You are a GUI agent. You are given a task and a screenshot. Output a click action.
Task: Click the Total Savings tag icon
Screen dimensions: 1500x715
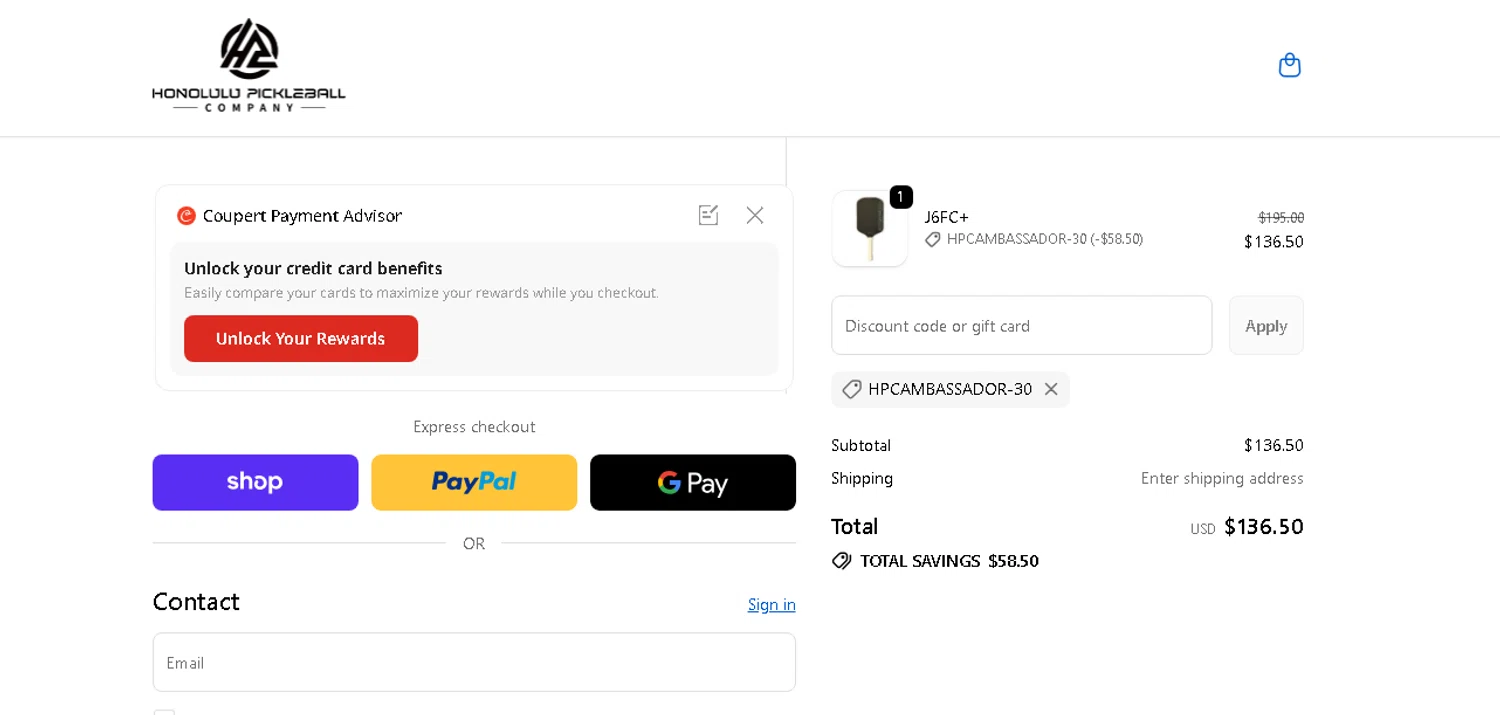pos(842,561)
